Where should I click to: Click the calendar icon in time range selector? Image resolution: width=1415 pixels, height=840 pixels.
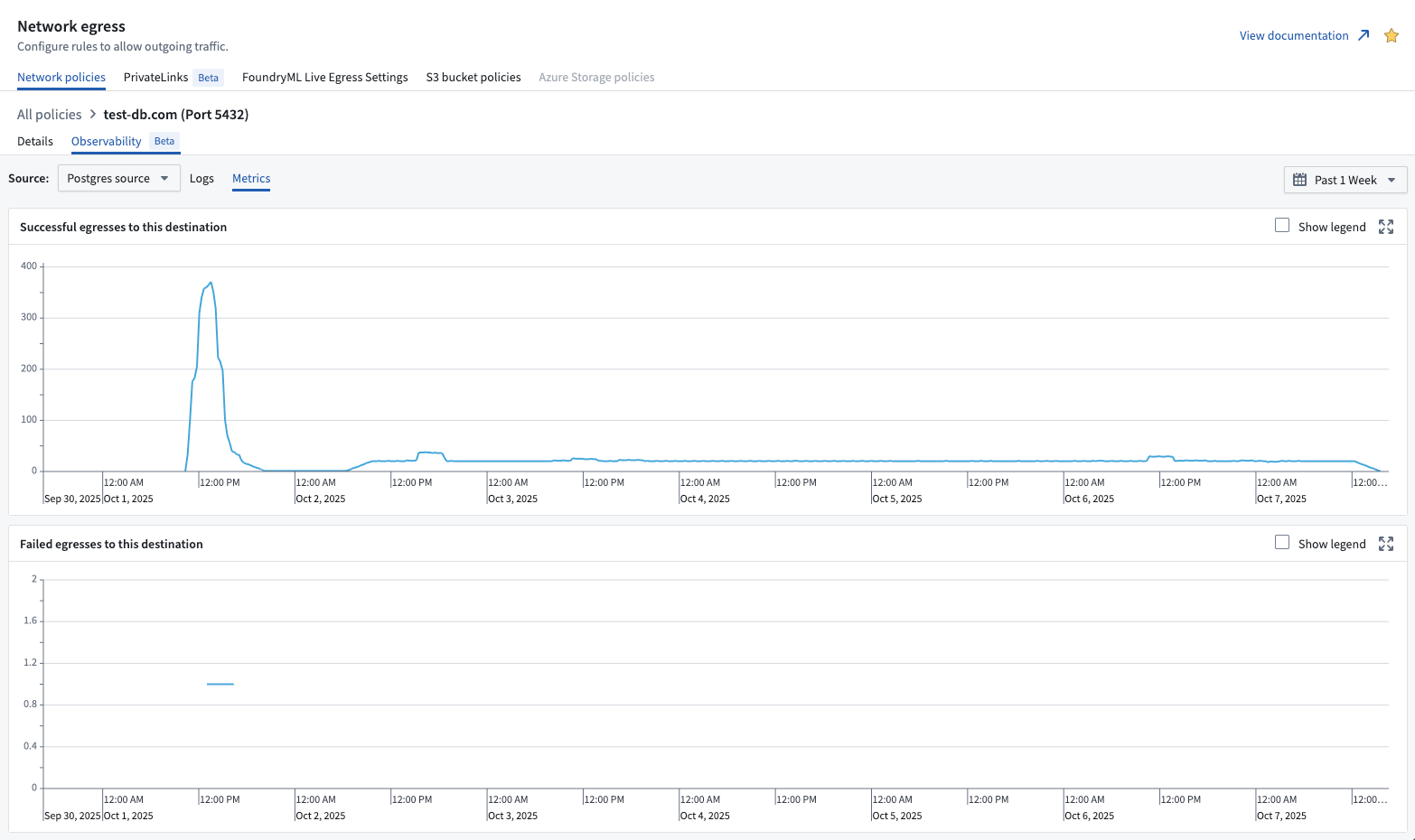pyautogui.click(x=1299, y=180)
